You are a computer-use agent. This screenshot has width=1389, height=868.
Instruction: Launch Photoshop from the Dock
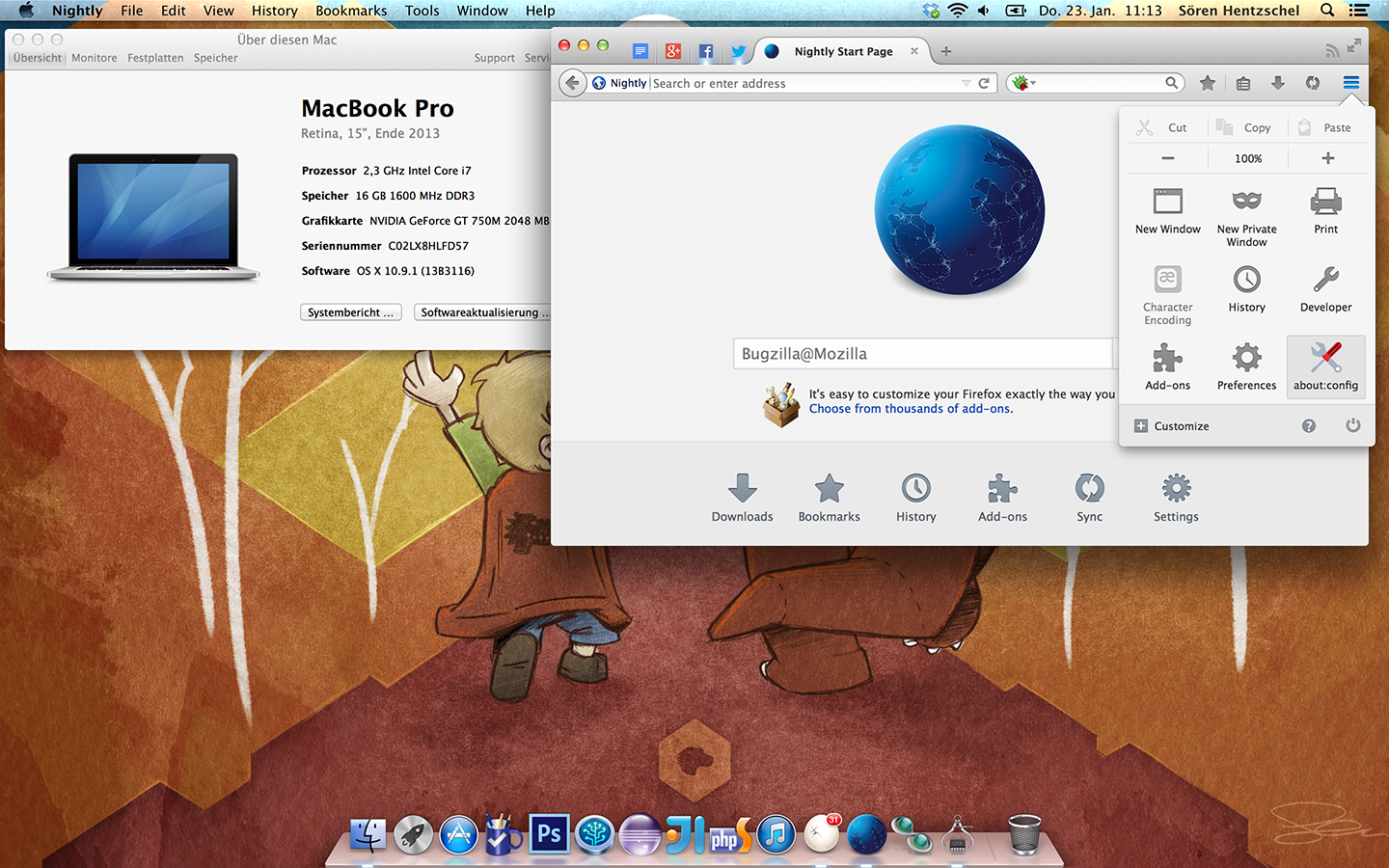pyautogui.click(x=549, y=833)
